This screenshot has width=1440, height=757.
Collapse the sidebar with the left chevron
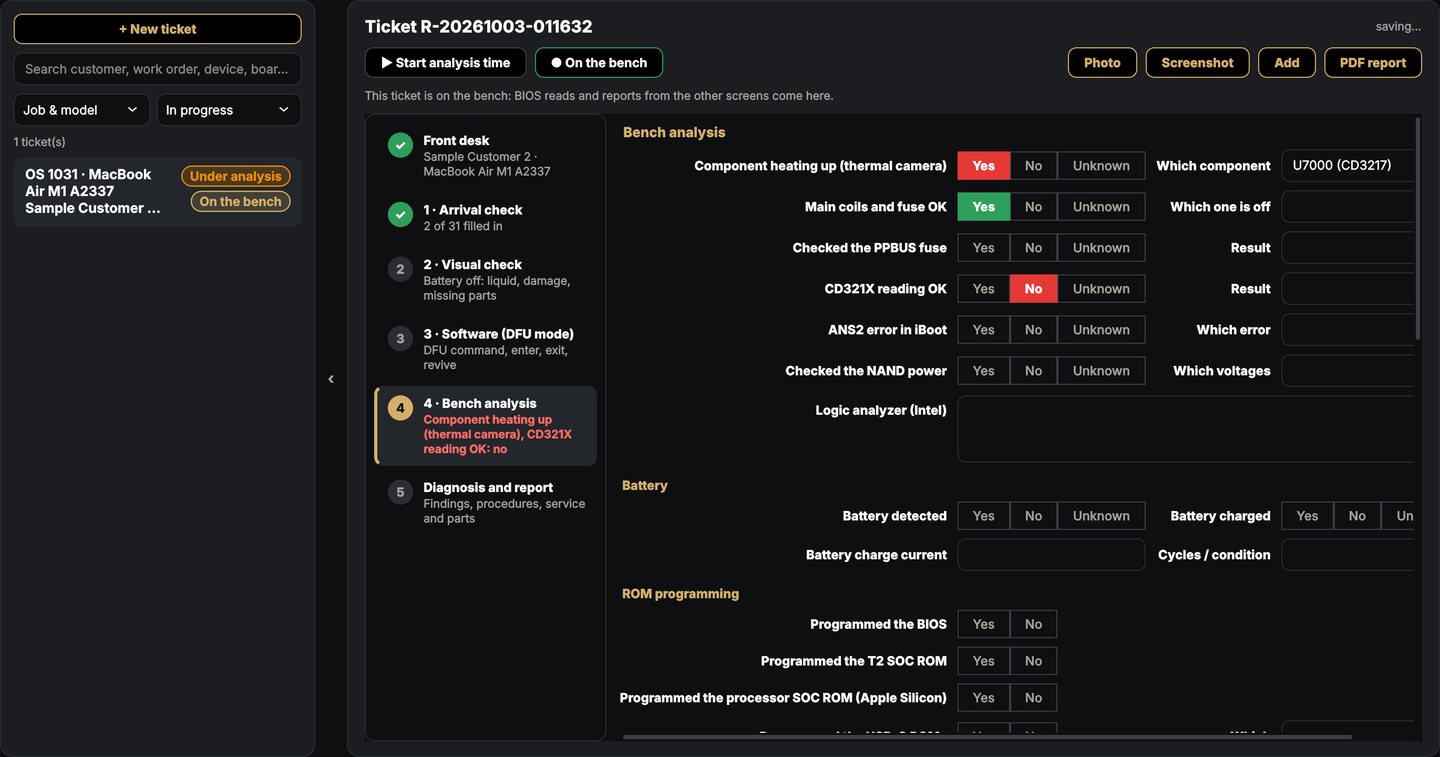(331, 379)
